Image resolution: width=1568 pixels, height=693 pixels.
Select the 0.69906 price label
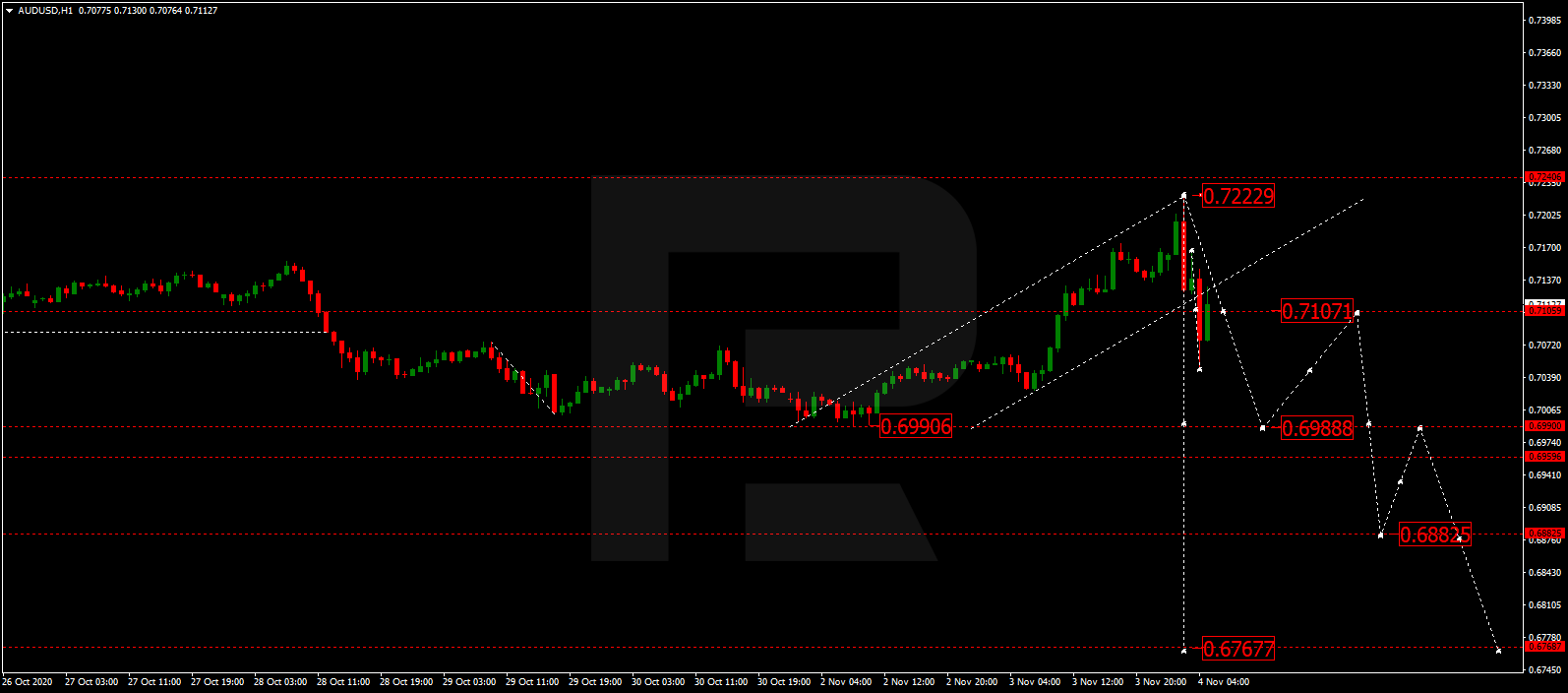point(916,426)
